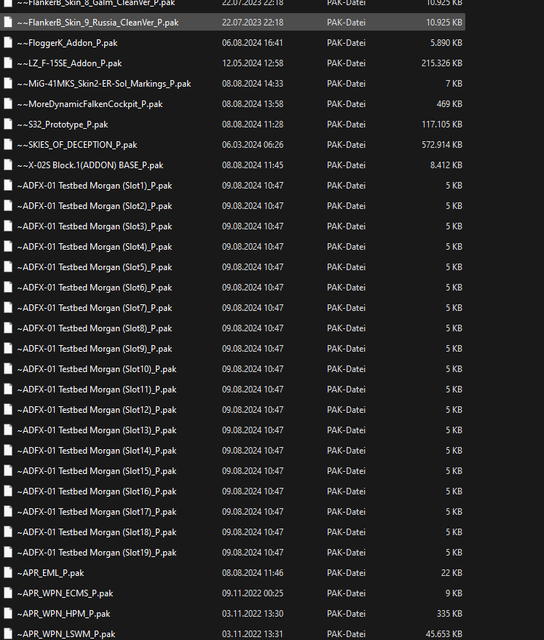Click file icon of ~~S32_Prototype_P.pak
The height and width of the screenshot is (640, 544).
pyautogui.click(x=8, y=124)
